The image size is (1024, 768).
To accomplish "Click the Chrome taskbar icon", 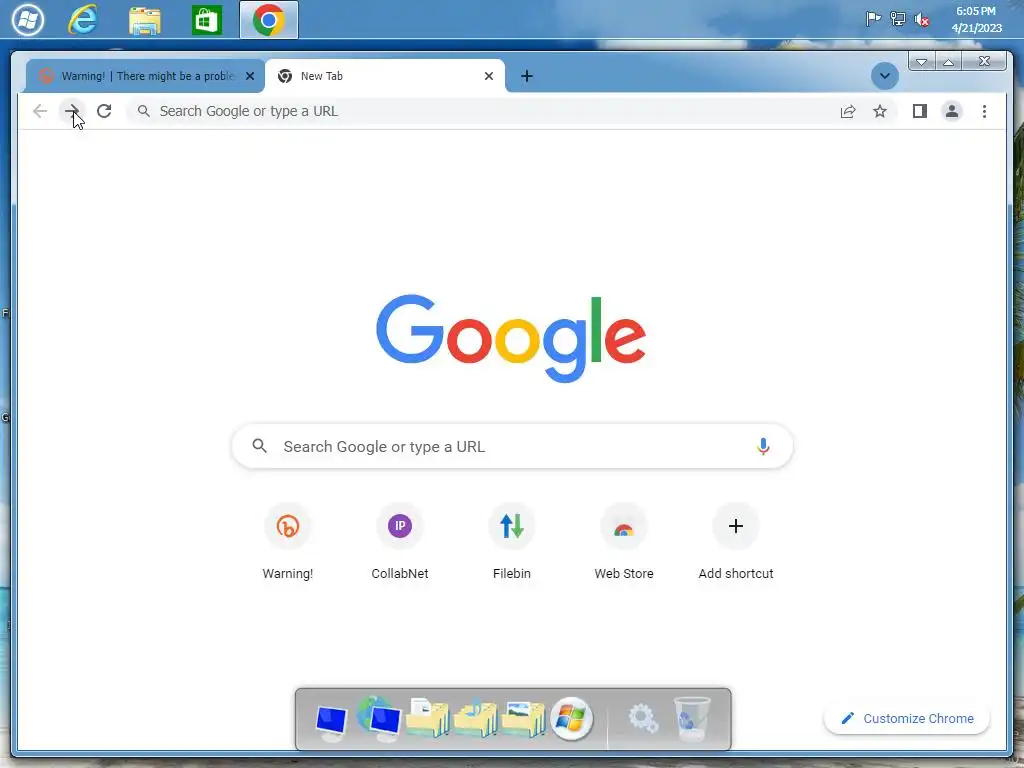I will [x=268, y=20].
